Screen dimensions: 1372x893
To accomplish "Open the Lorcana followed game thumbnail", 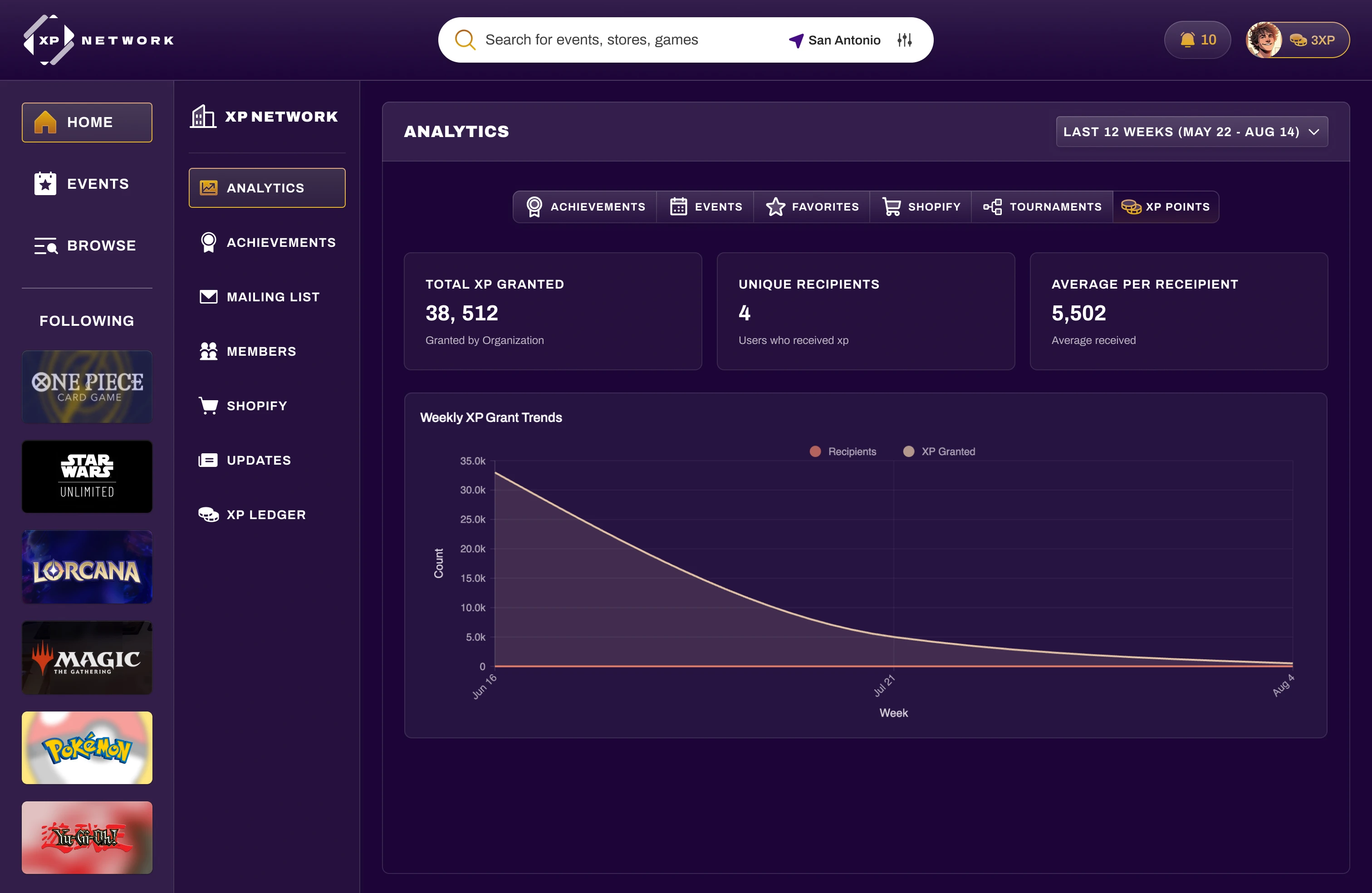I will click(x=87, y=567).
